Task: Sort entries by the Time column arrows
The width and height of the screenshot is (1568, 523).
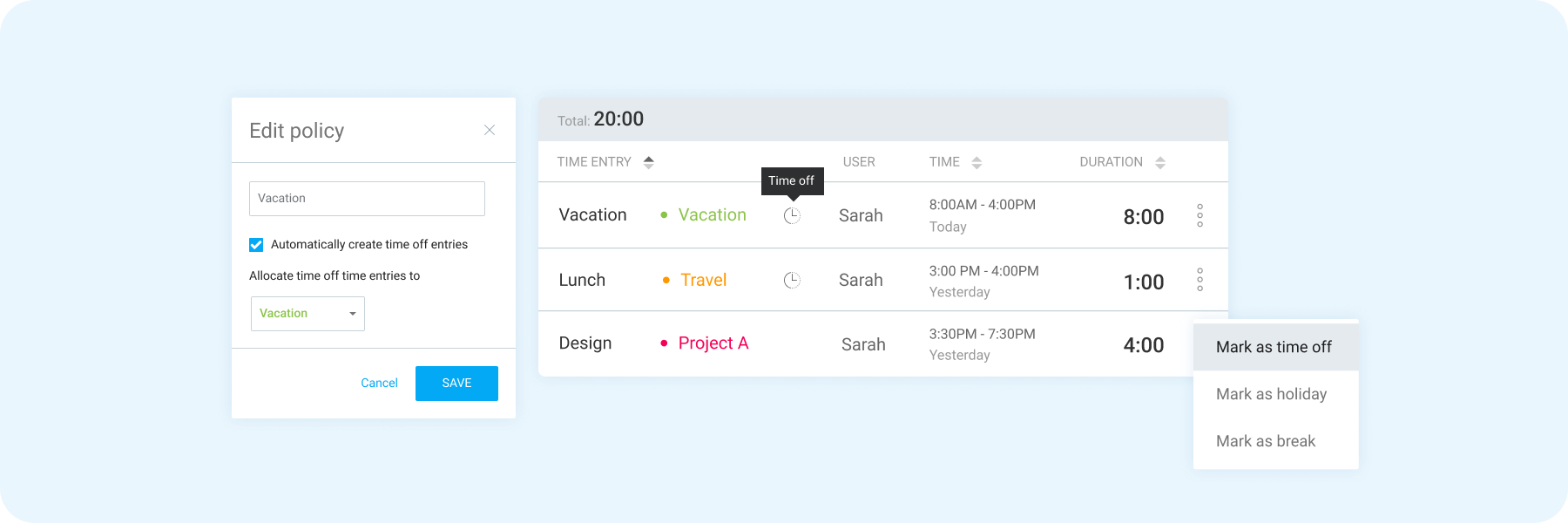Action: (977, 162)
